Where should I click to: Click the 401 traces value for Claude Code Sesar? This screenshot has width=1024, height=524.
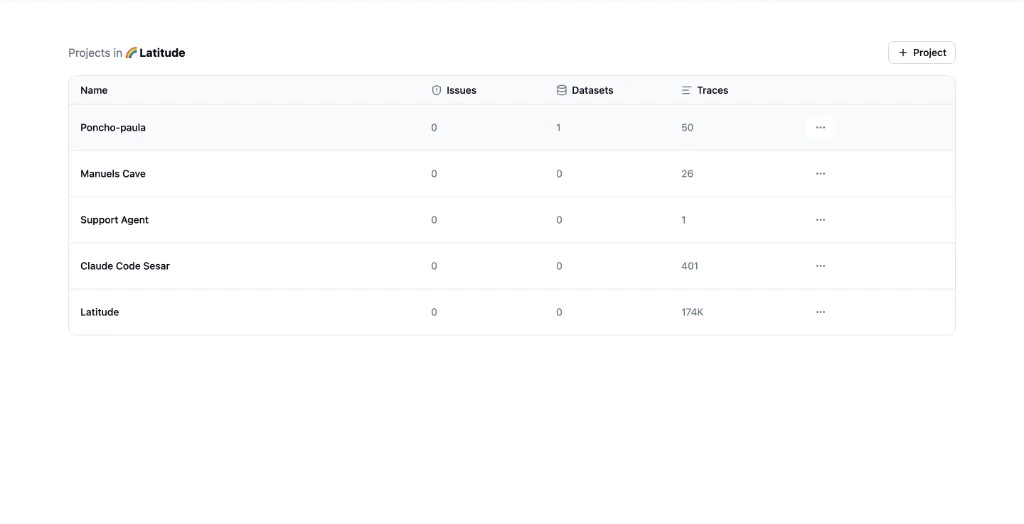690,266
